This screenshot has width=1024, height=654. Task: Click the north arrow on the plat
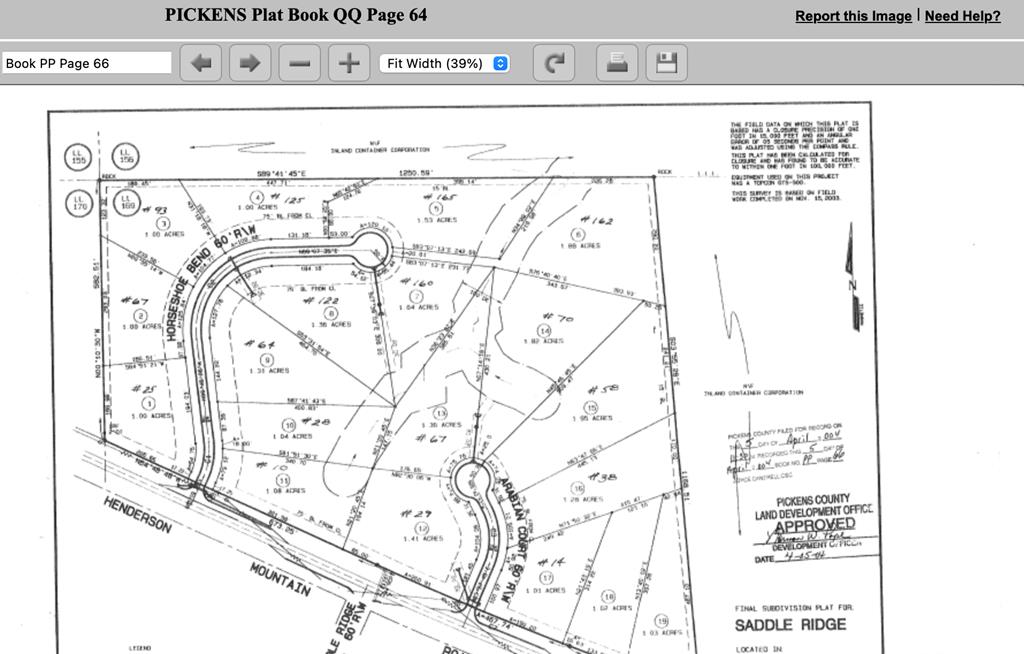(854, 276)
